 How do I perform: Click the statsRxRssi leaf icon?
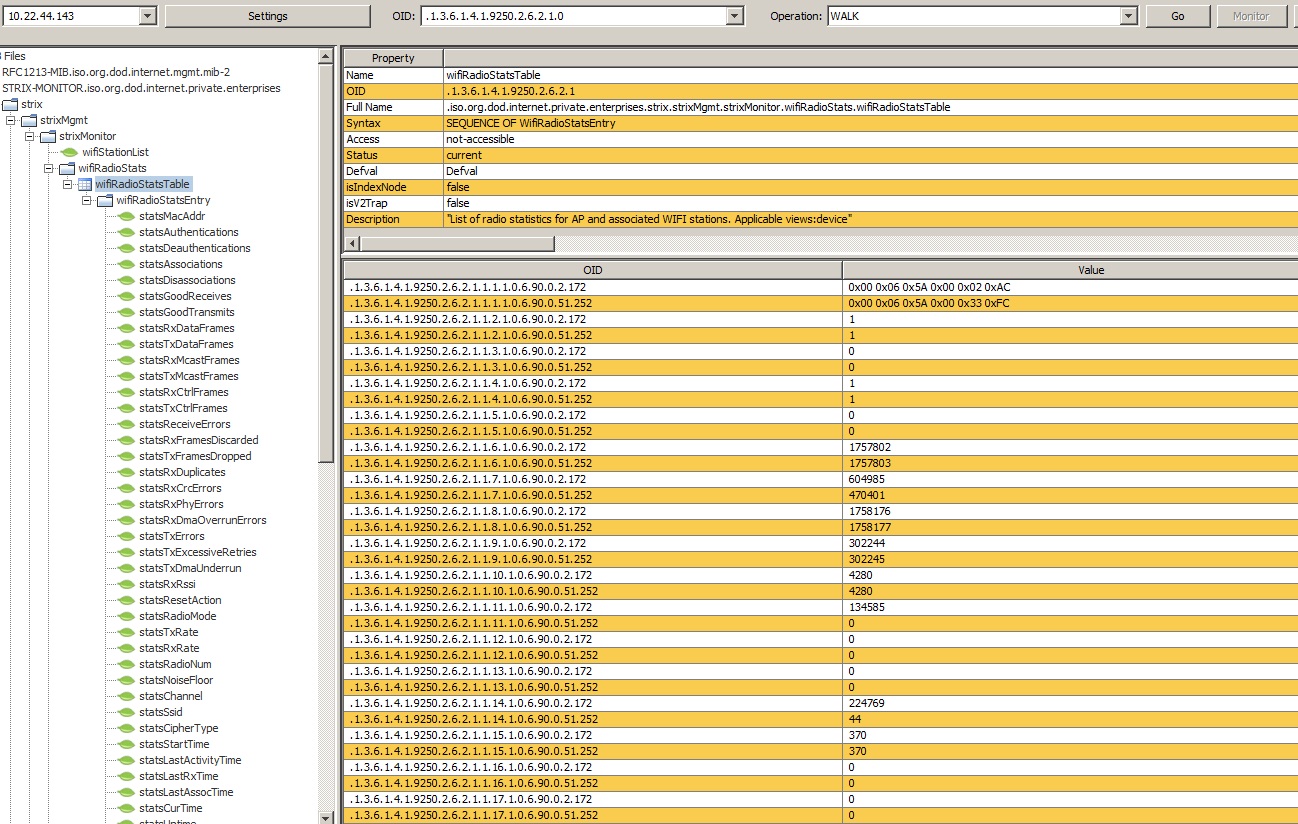pyautogui.click(x=126, y=584)
